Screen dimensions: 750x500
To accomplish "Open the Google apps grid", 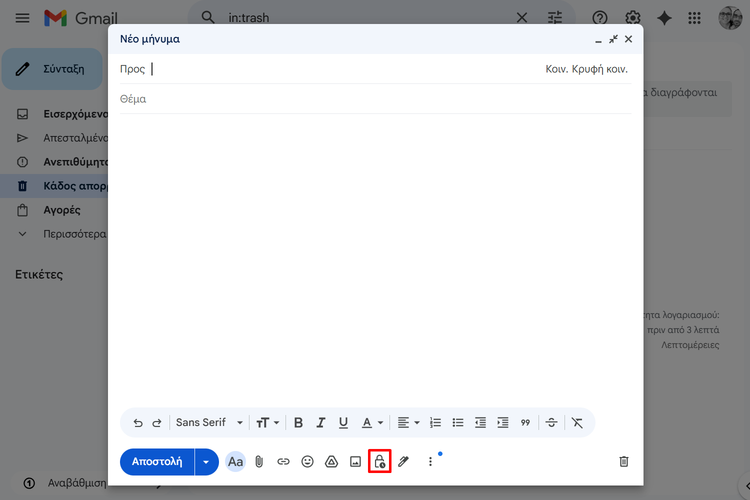I will 695,18.
